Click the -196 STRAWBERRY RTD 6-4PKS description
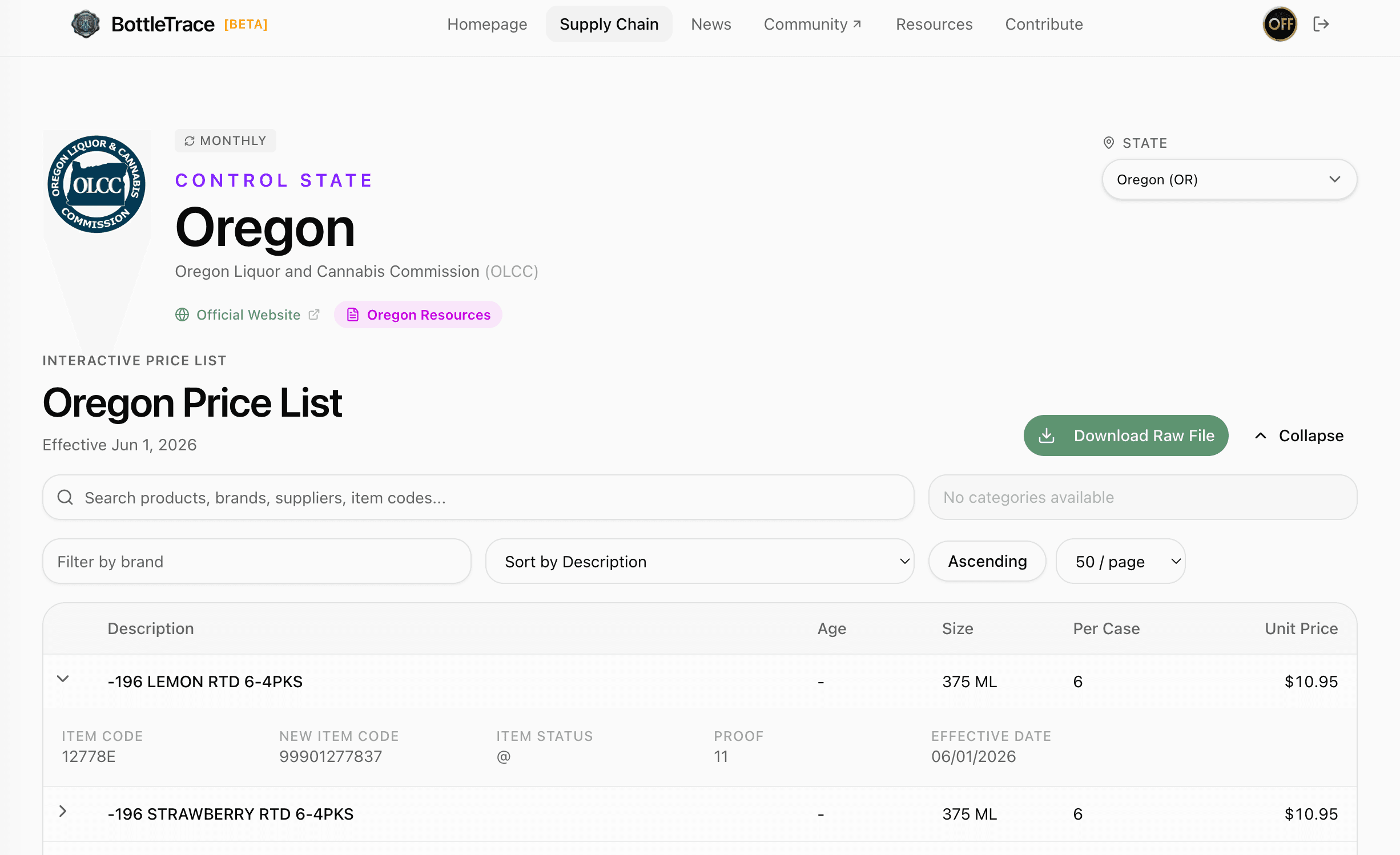This screenshot has width=1400, height=855. 231,814
